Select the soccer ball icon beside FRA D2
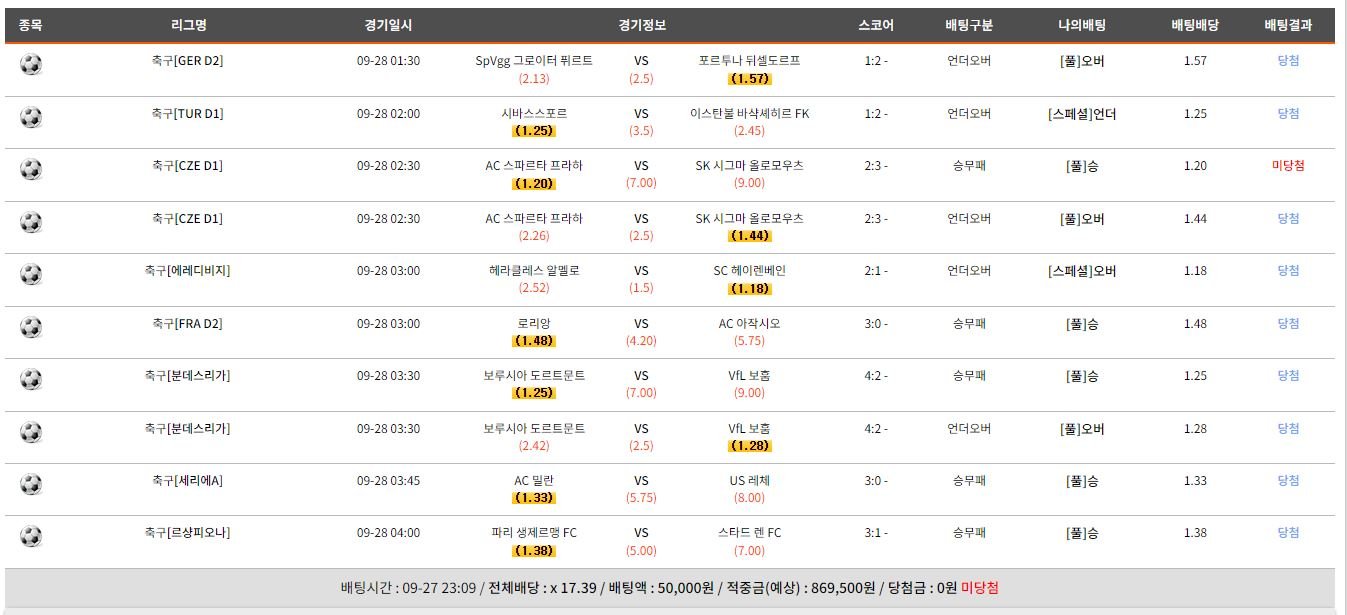This screenshot has width=1347, height=615. [x=31, y=327]
